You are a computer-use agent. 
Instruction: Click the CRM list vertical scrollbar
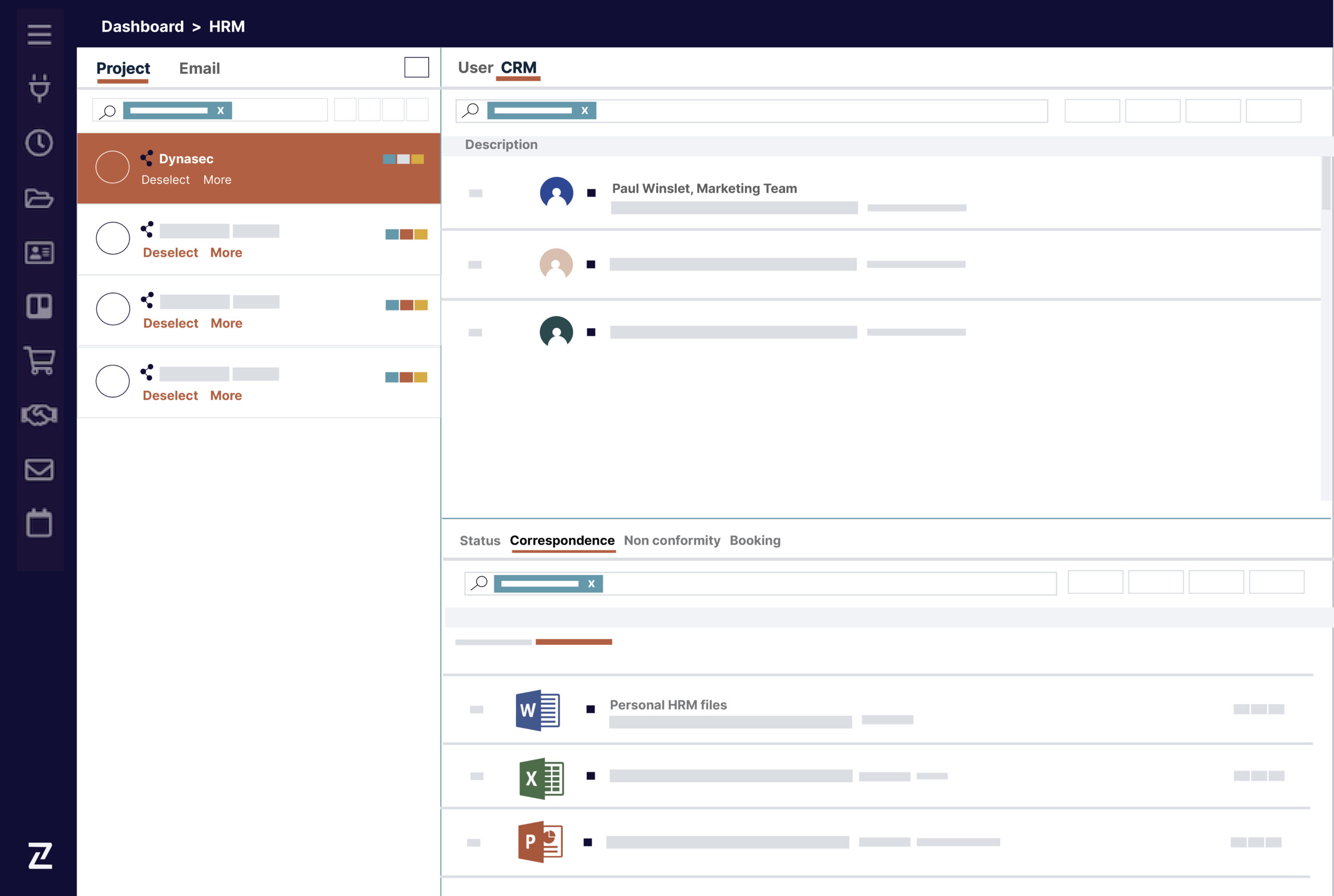tap(1327, 183)
